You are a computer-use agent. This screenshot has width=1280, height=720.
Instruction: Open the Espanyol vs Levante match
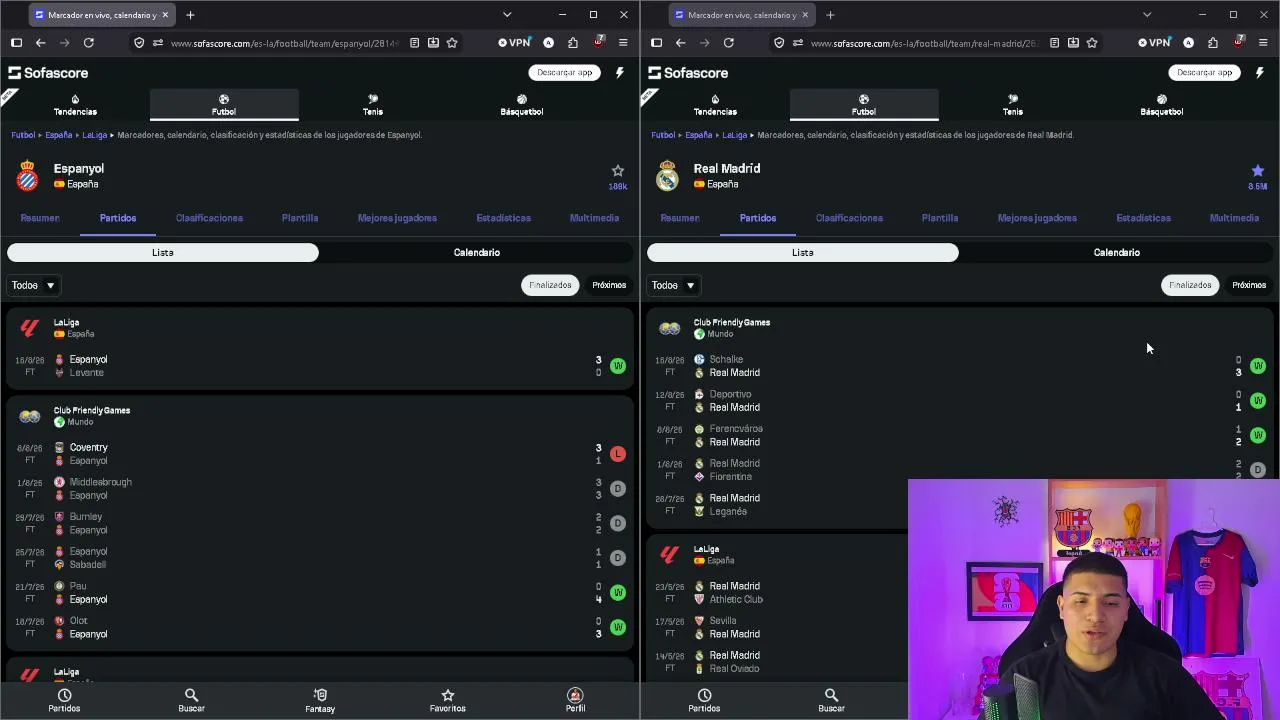pyautogui.click(x=320, y=366)
